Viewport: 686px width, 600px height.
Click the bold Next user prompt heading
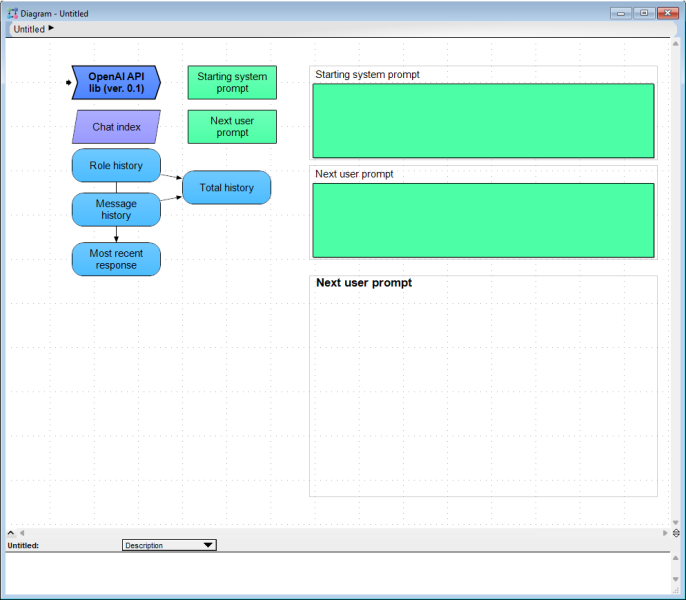[364, 283]
